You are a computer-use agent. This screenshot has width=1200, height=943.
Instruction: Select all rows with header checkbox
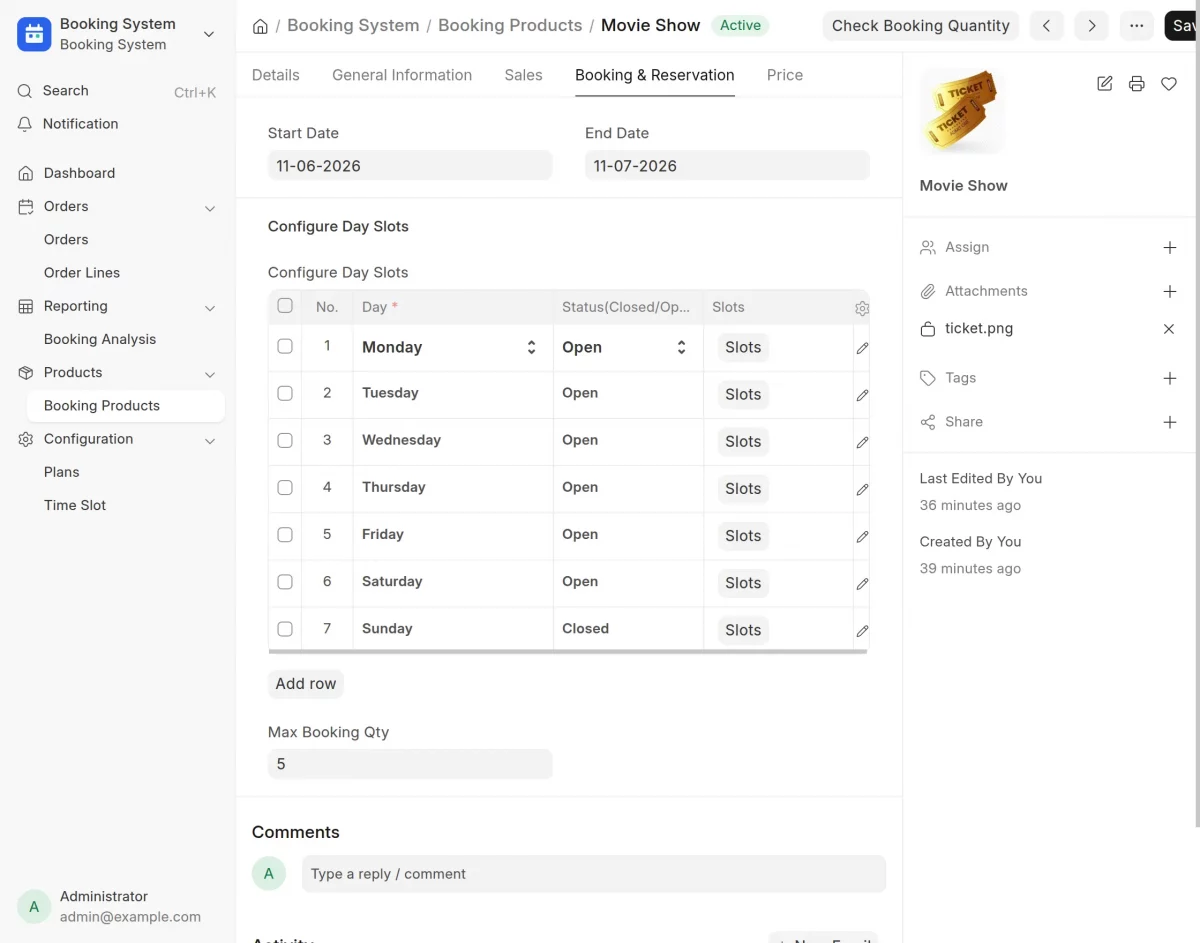pyautogui.click(x=285, y=306)
